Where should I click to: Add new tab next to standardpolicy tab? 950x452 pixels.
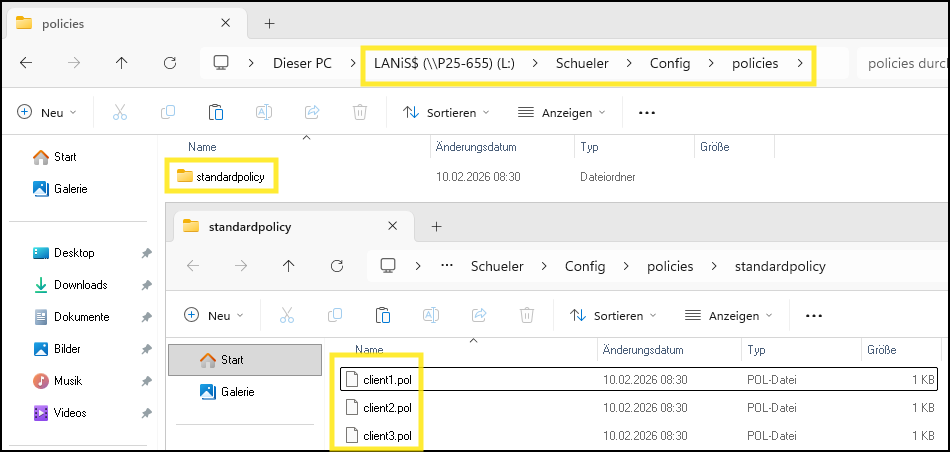click(436, 227)
